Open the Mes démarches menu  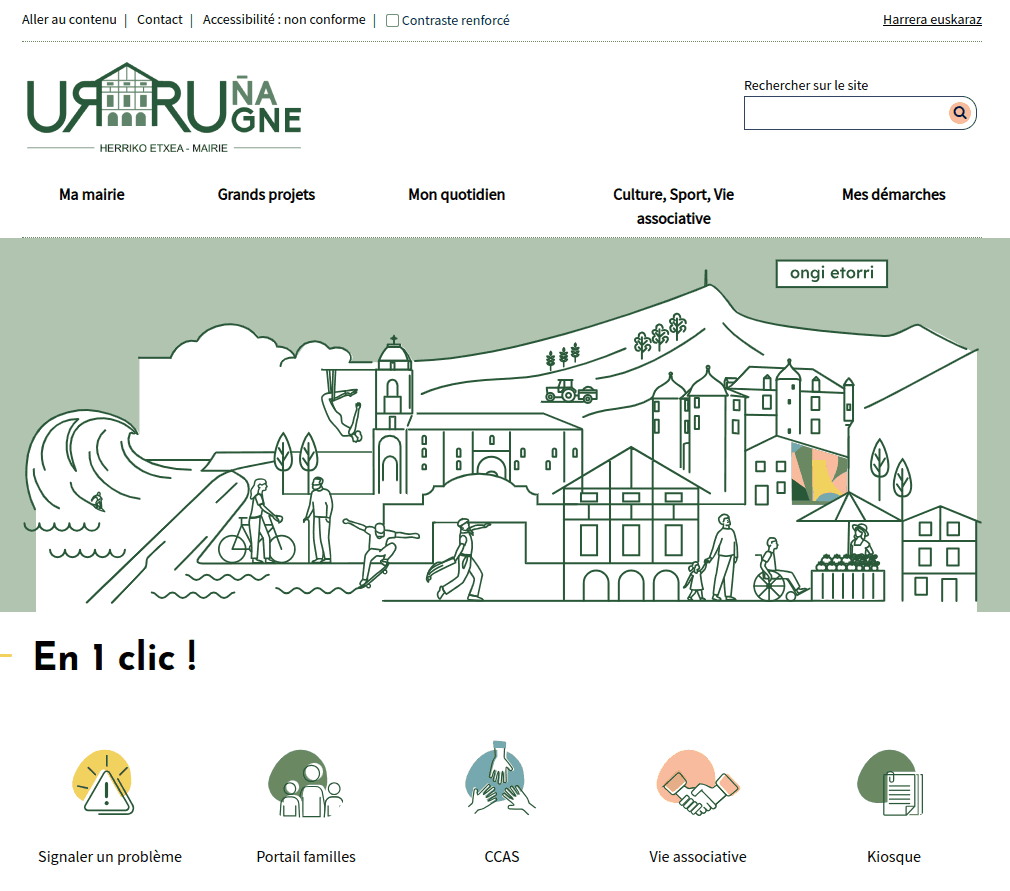click(x=893, y=195)
